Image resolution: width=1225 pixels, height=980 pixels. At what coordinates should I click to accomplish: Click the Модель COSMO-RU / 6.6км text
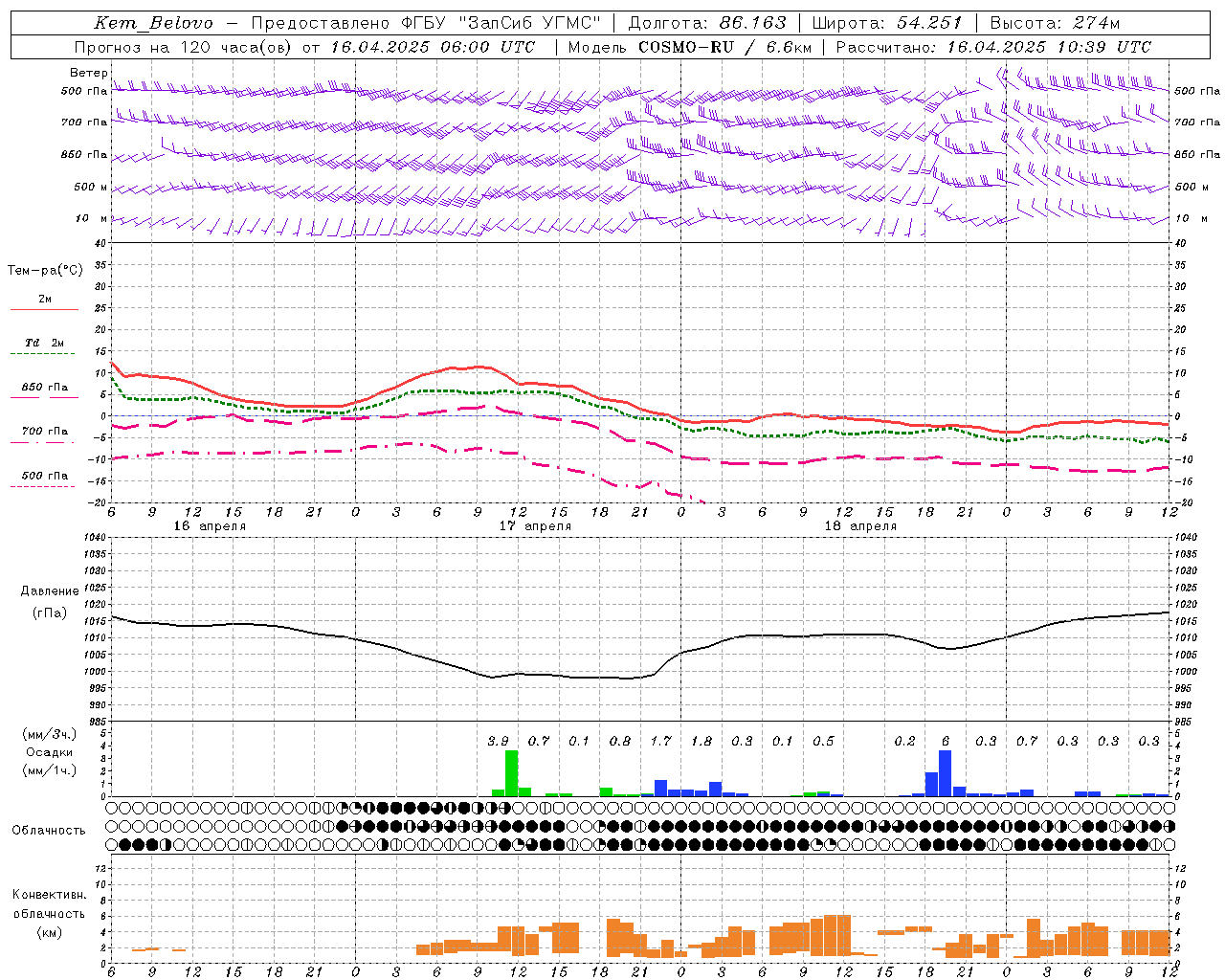(x=690, y=47)
